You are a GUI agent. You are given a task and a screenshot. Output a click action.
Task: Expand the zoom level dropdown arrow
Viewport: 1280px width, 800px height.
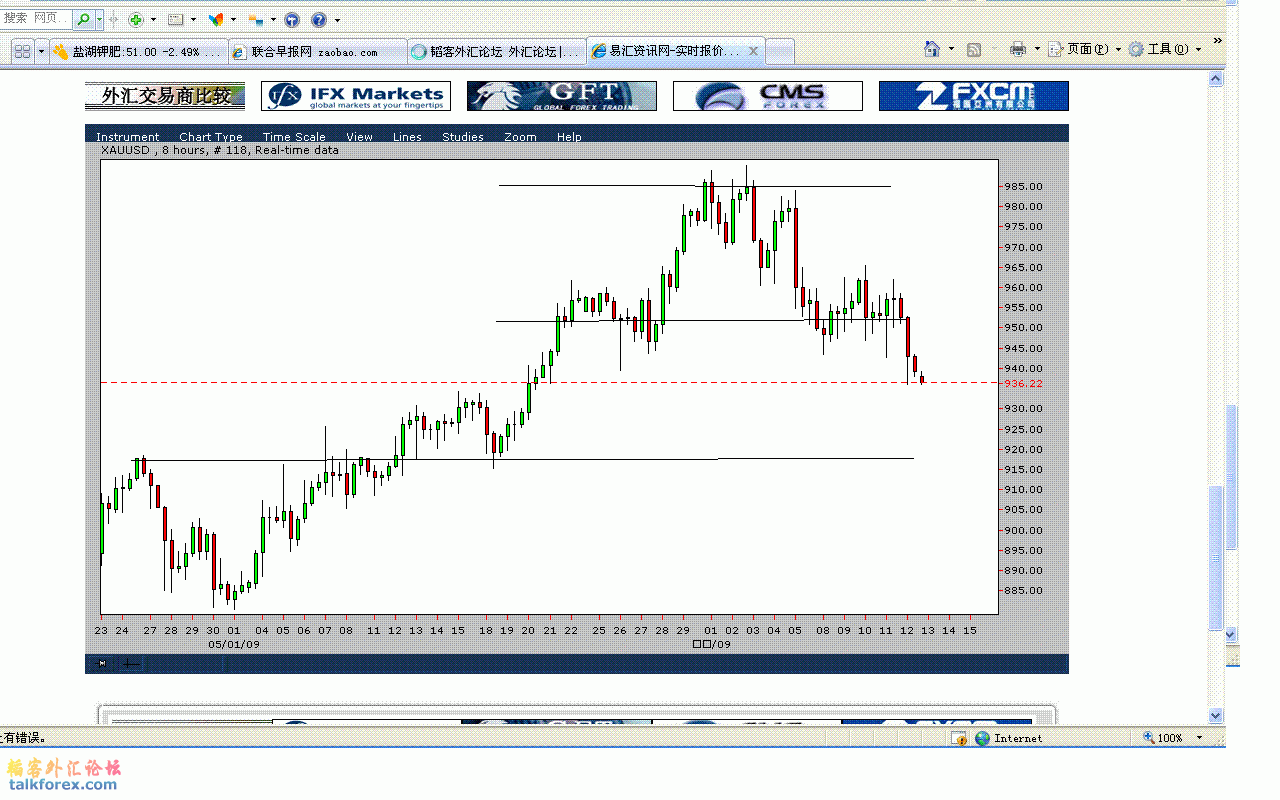click(x=1199, y=738)
